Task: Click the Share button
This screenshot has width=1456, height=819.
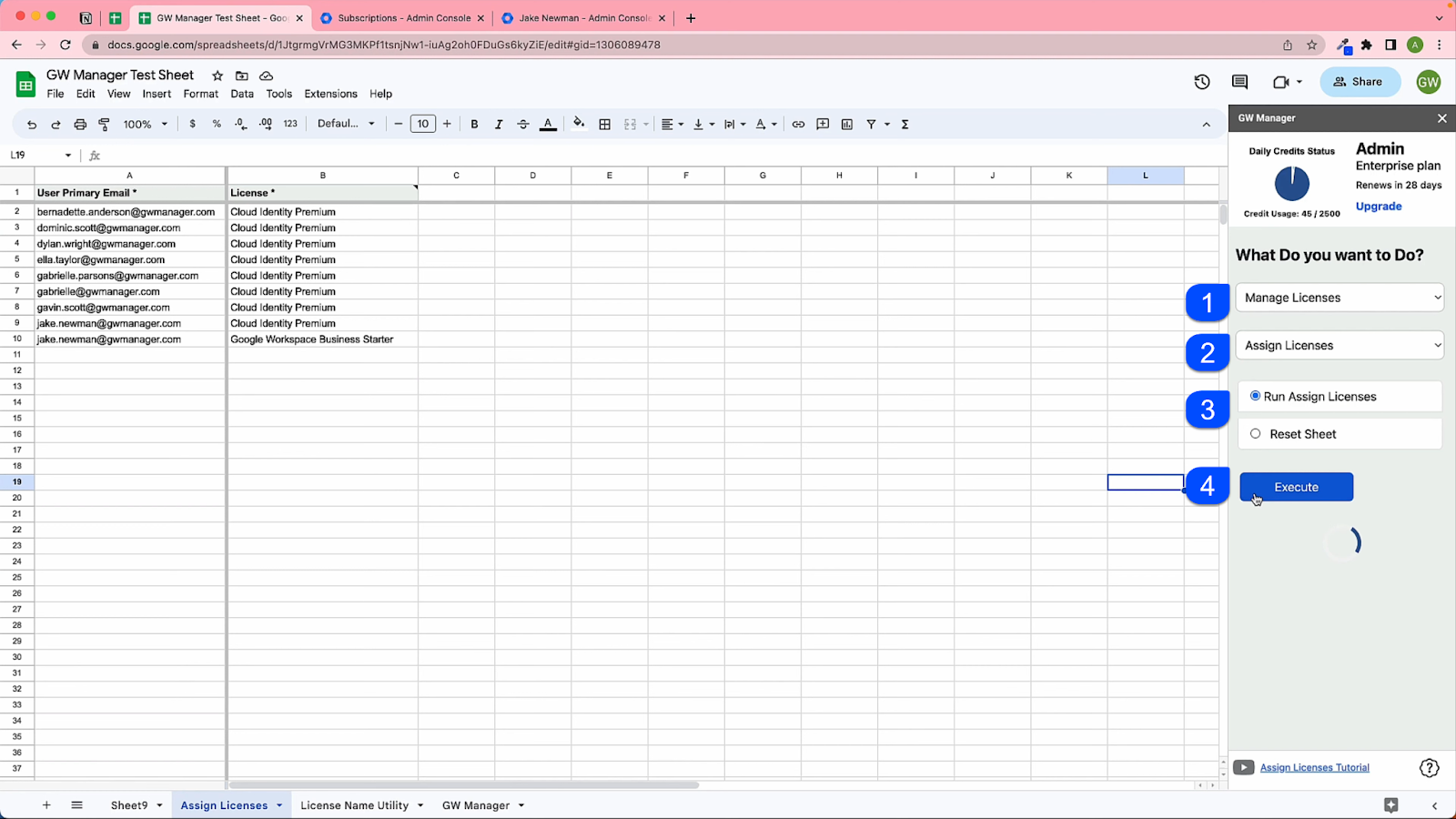Action: [x=1360, y=82]
